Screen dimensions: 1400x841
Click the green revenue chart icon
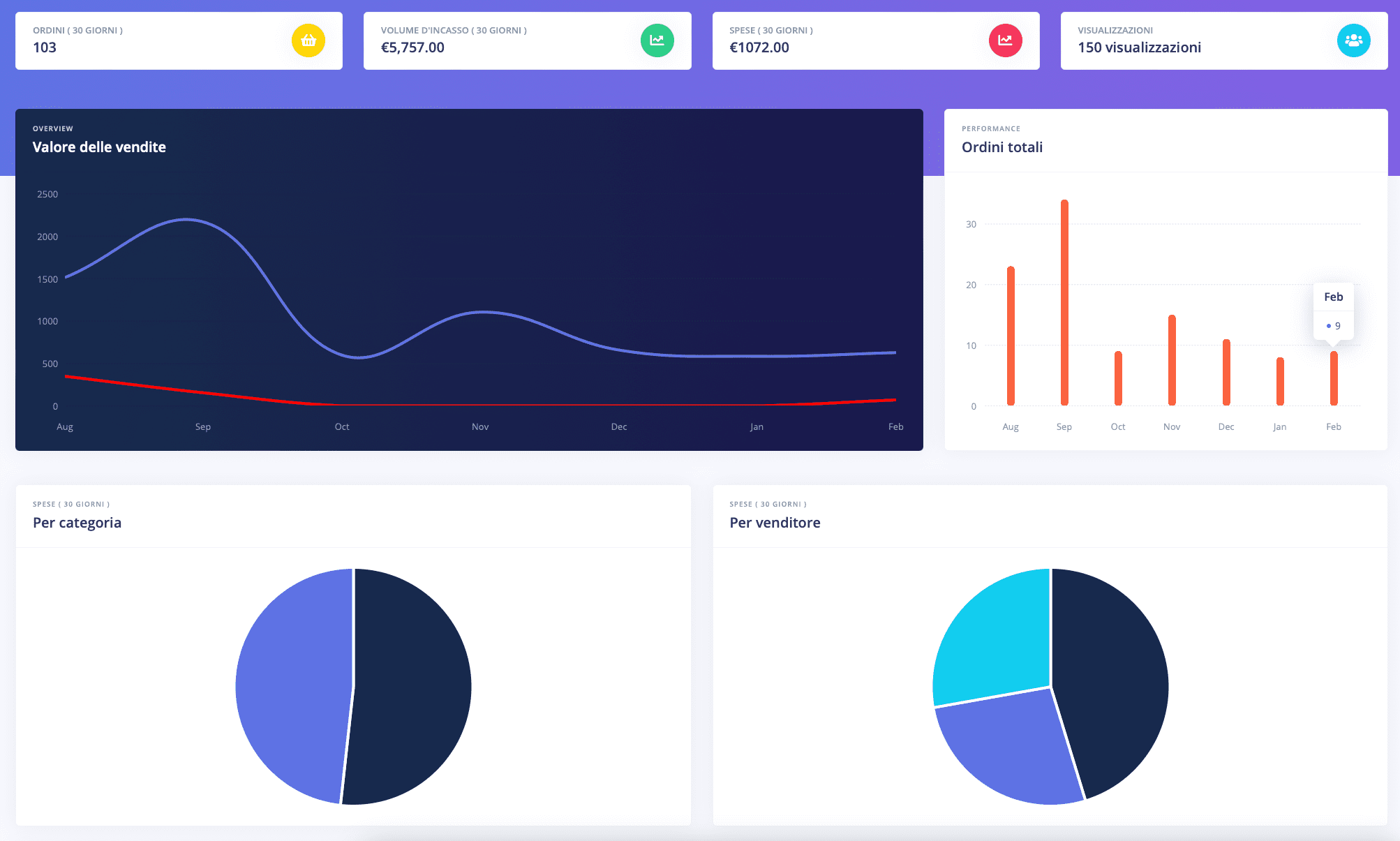click(657, 40)
